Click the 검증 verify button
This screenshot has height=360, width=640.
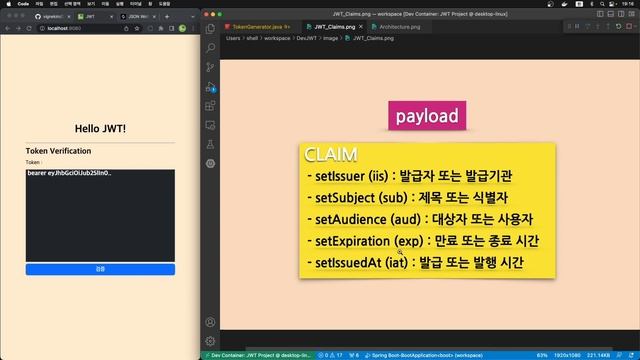[x=100, y=269]
